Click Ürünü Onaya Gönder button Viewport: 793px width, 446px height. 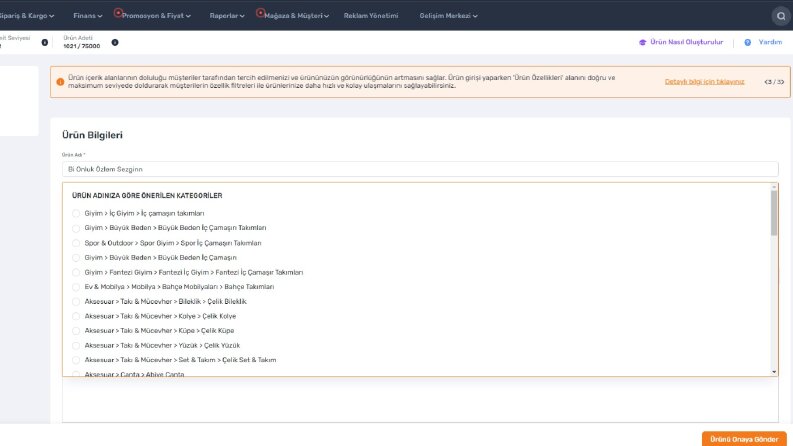click(744, 439)
